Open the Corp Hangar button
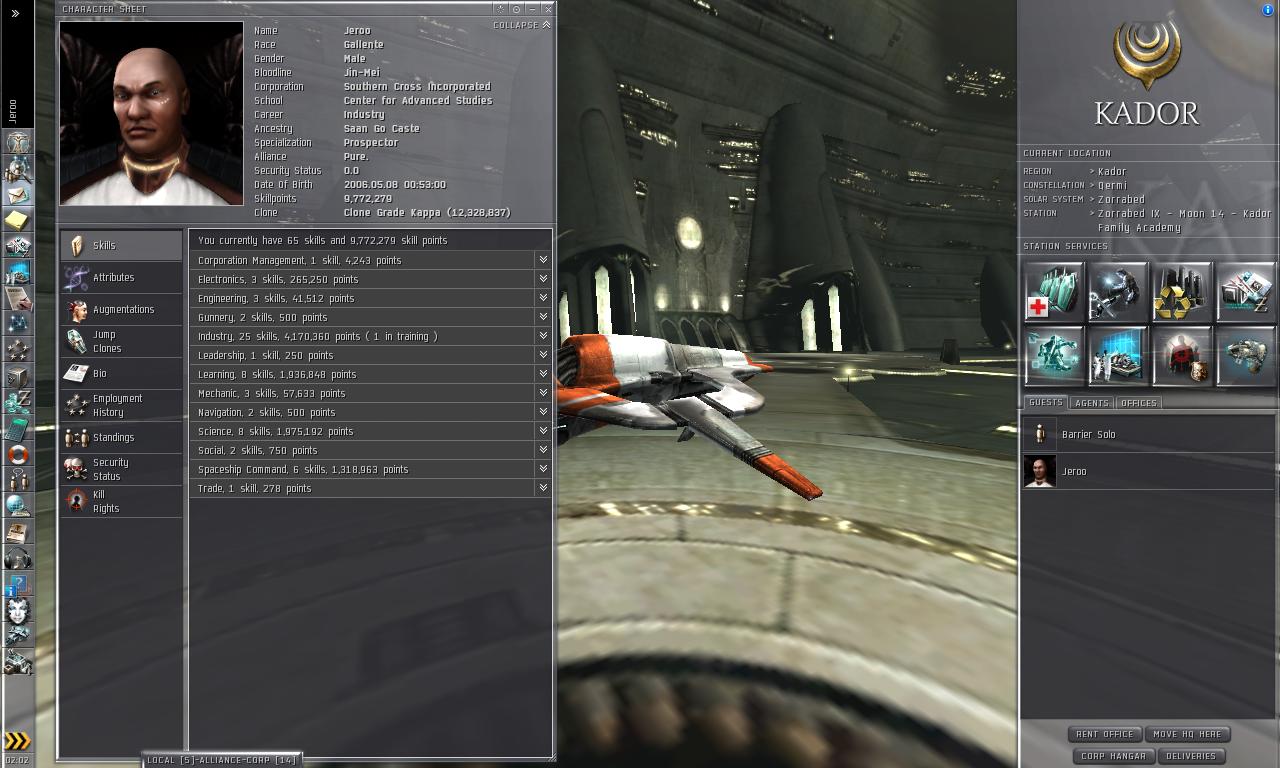The height and width of the screenshot is (768, 1280). (1113, 756)
